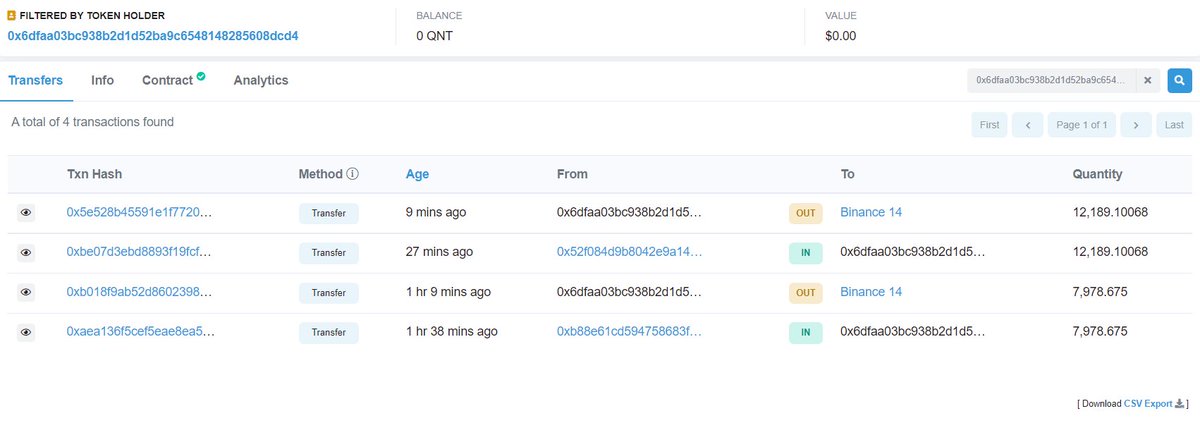Click the Transfer method badge in 9 mins ago row

329,213
